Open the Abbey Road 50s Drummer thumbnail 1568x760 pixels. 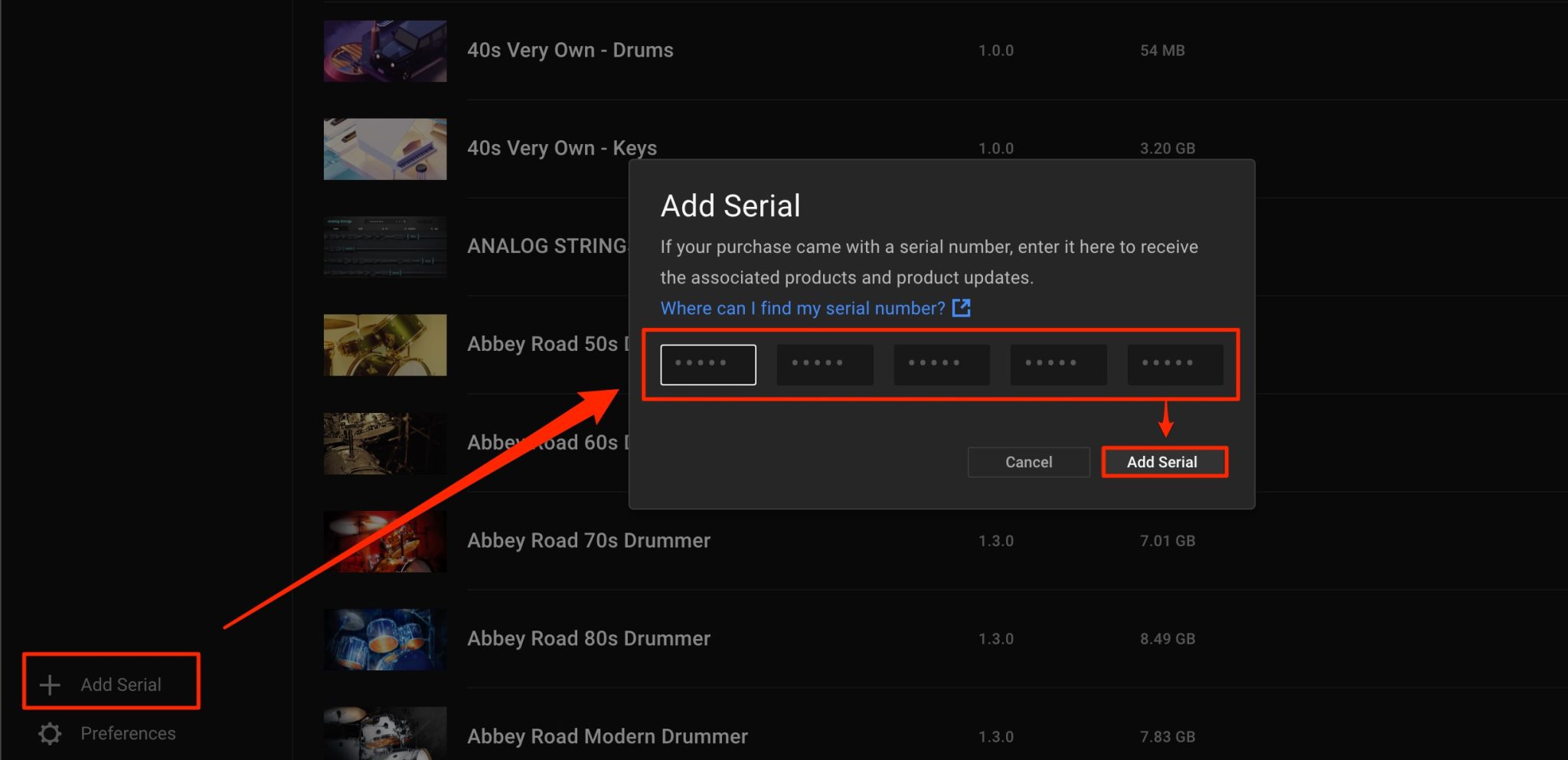point(385,345)
